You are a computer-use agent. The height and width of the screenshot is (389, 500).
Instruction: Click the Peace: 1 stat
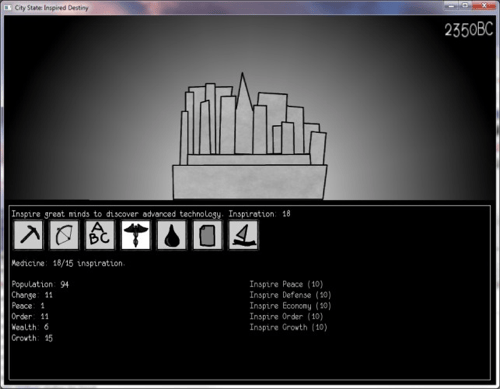[x=28, y=306]
